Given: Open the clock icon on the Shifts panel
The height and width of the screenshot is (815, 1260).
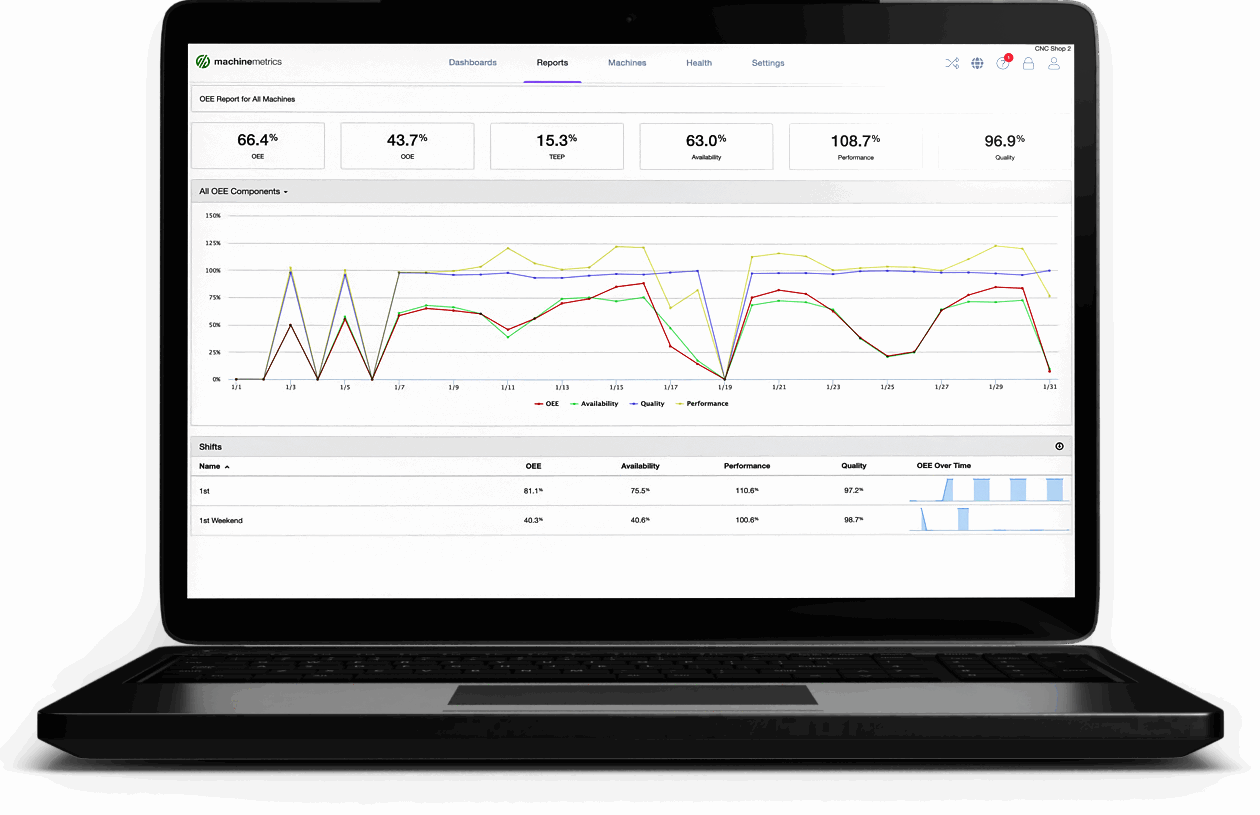Looking at the screenshot, I should coord(1059,446).
